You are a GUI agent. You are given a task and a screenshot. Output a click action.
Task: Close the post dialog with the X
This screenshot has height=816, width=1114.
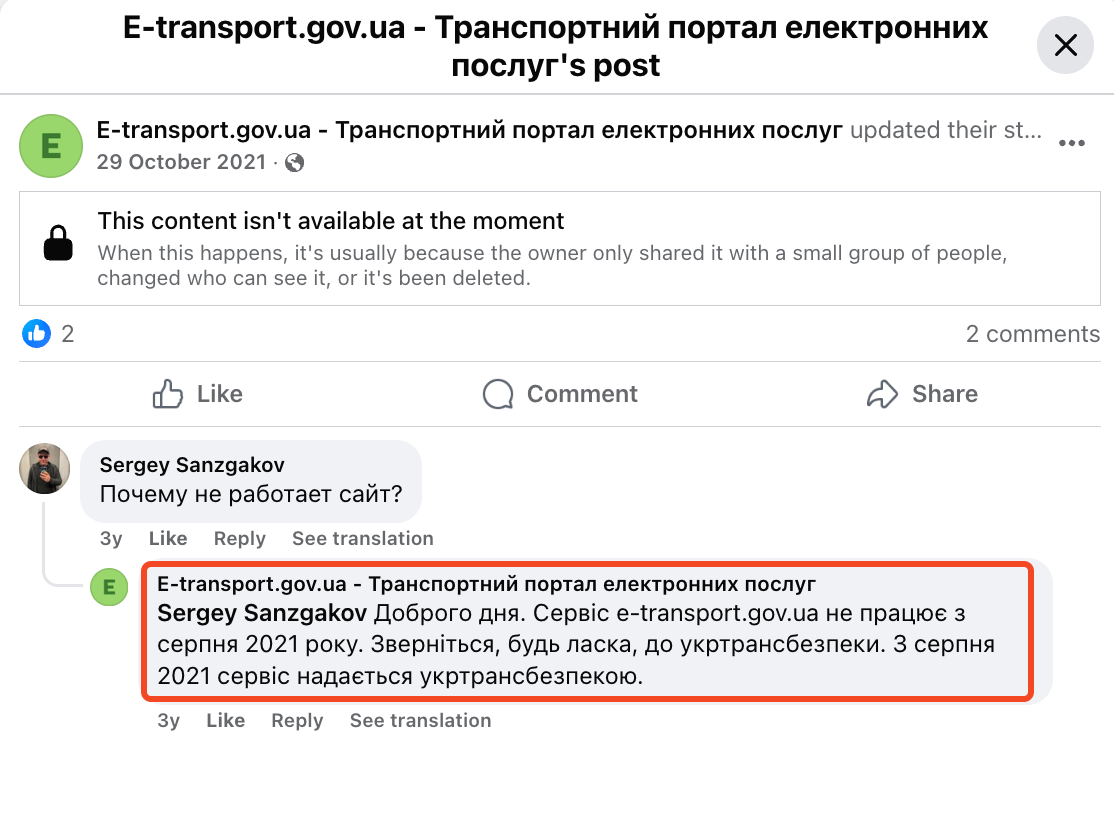1064,45
